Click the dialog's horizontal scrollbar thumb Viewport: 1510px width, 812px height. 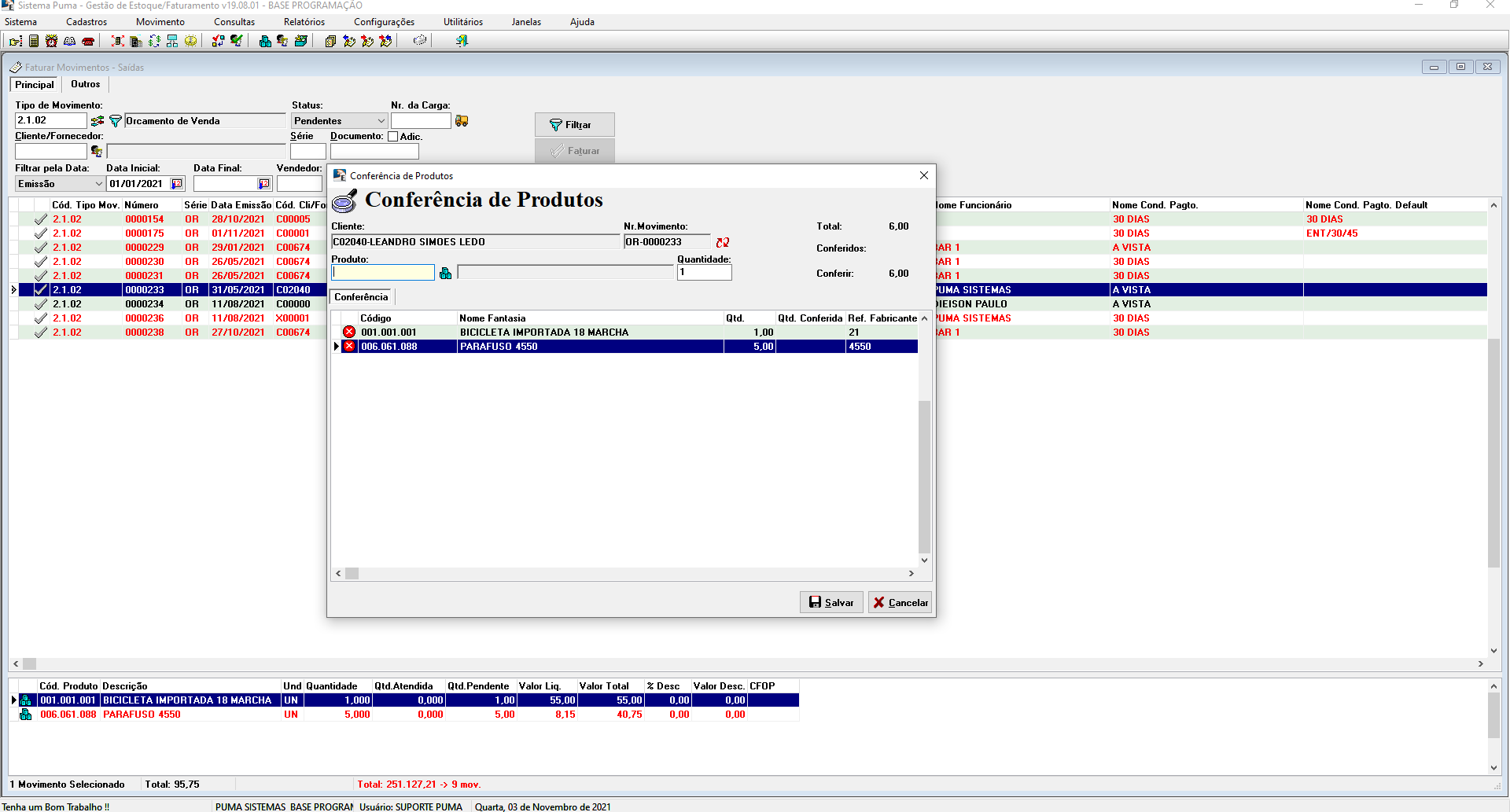(x=352, y=574)
